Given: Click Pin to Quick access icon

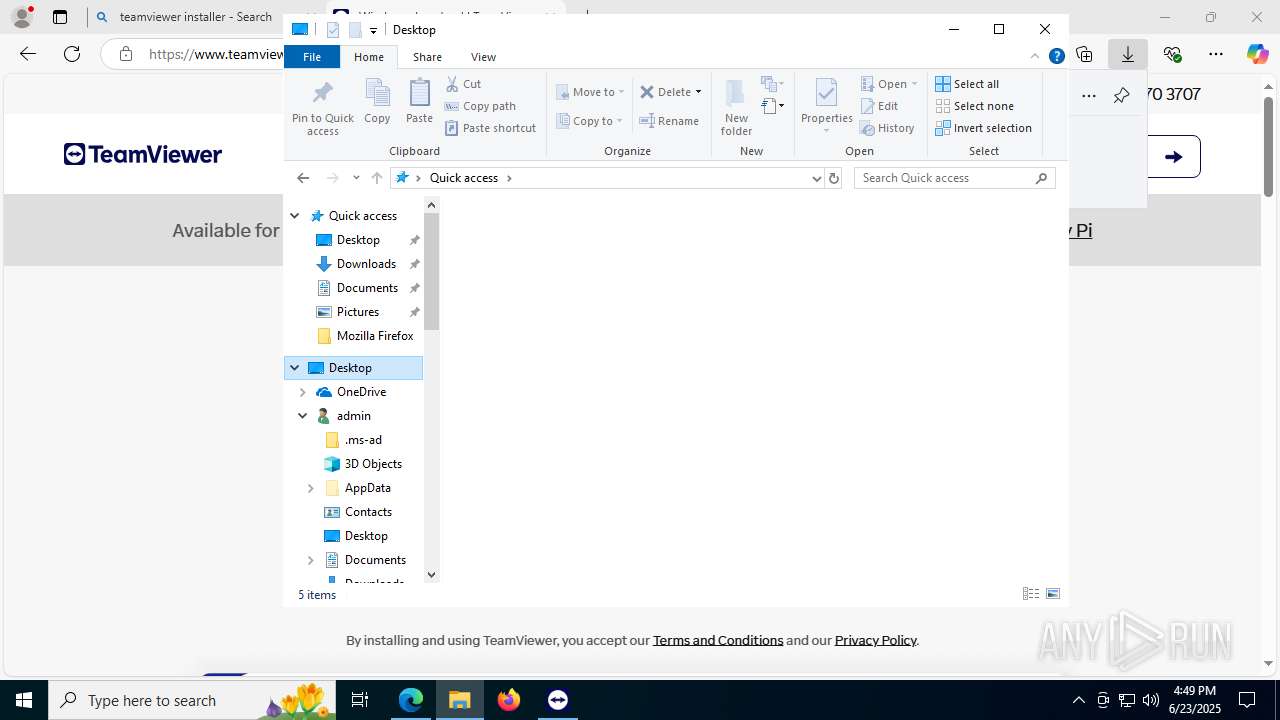Looking at the screenshot, I should [322, 109].
